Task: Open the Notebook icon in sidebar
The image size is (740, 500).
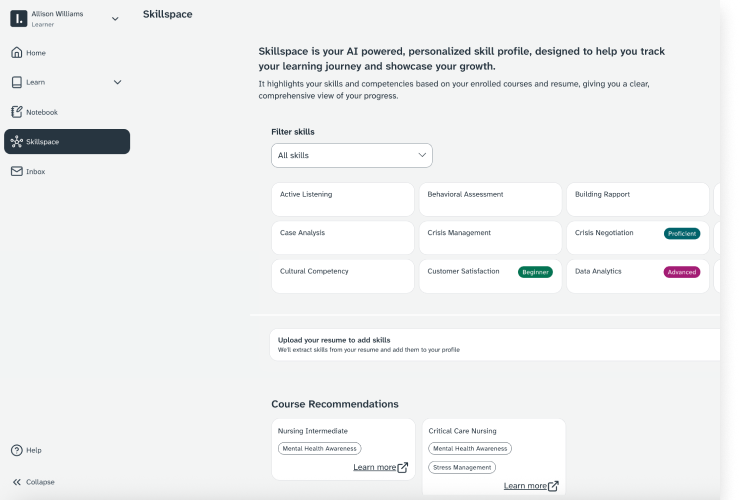Action: [x=17, y=112]
